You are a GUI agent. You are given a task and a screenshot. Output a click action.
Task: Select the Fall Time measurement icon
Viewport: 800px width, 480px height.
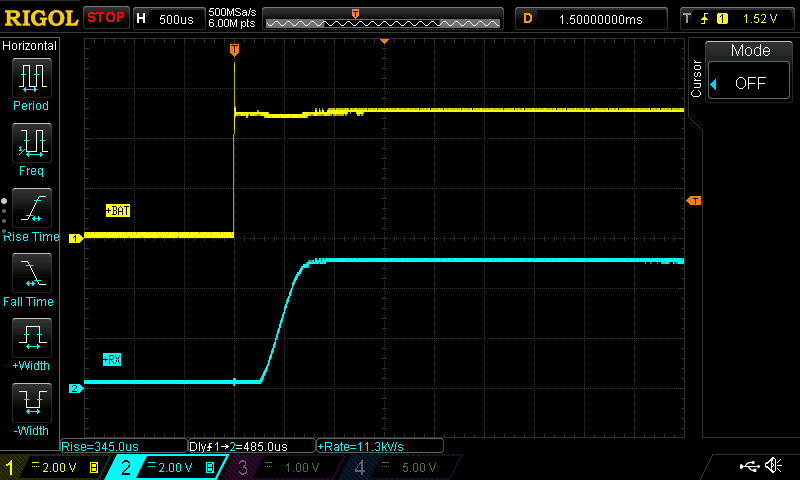(x=32, y=273)
